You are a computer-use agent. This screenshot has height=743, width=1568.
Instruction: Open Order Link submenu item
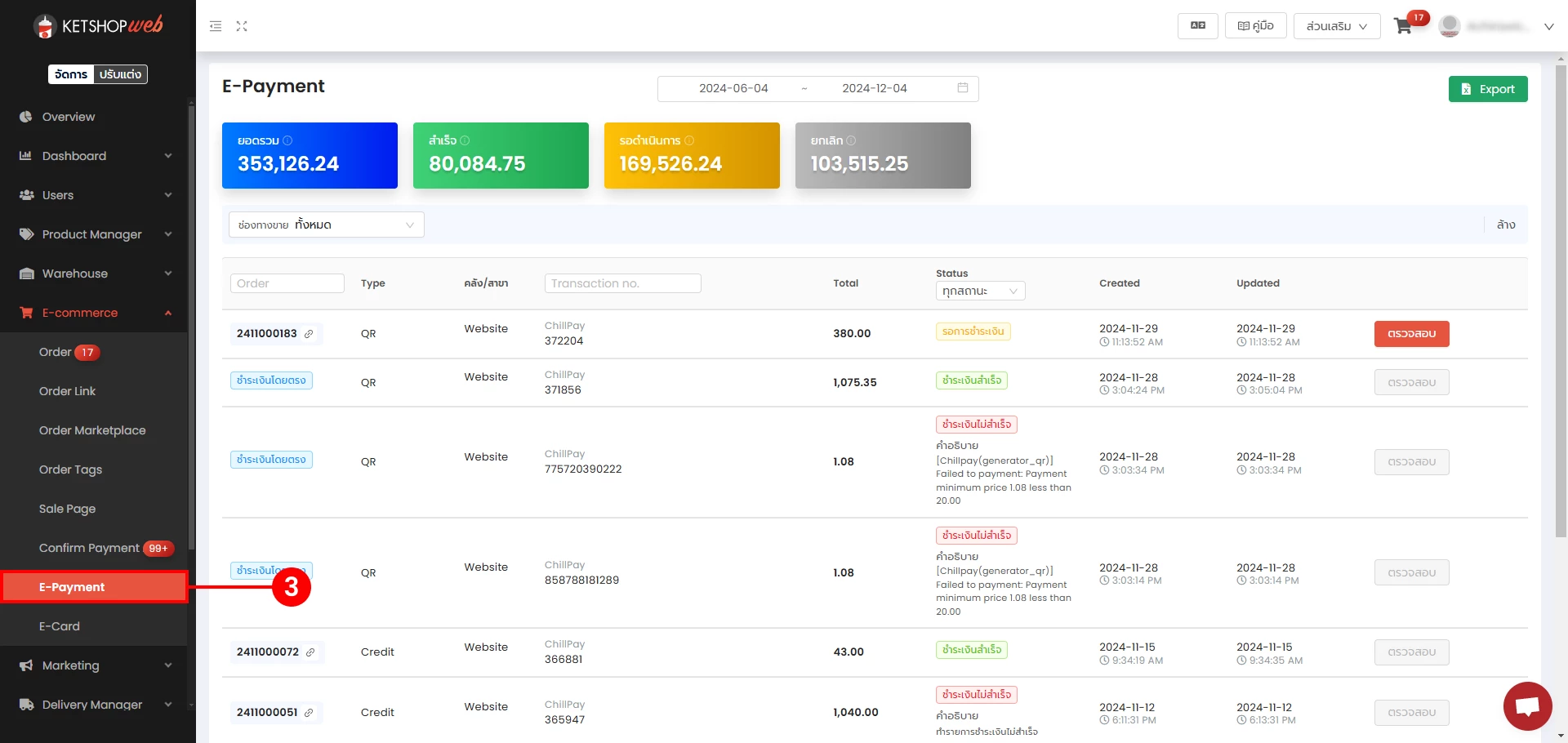(94, 391)
